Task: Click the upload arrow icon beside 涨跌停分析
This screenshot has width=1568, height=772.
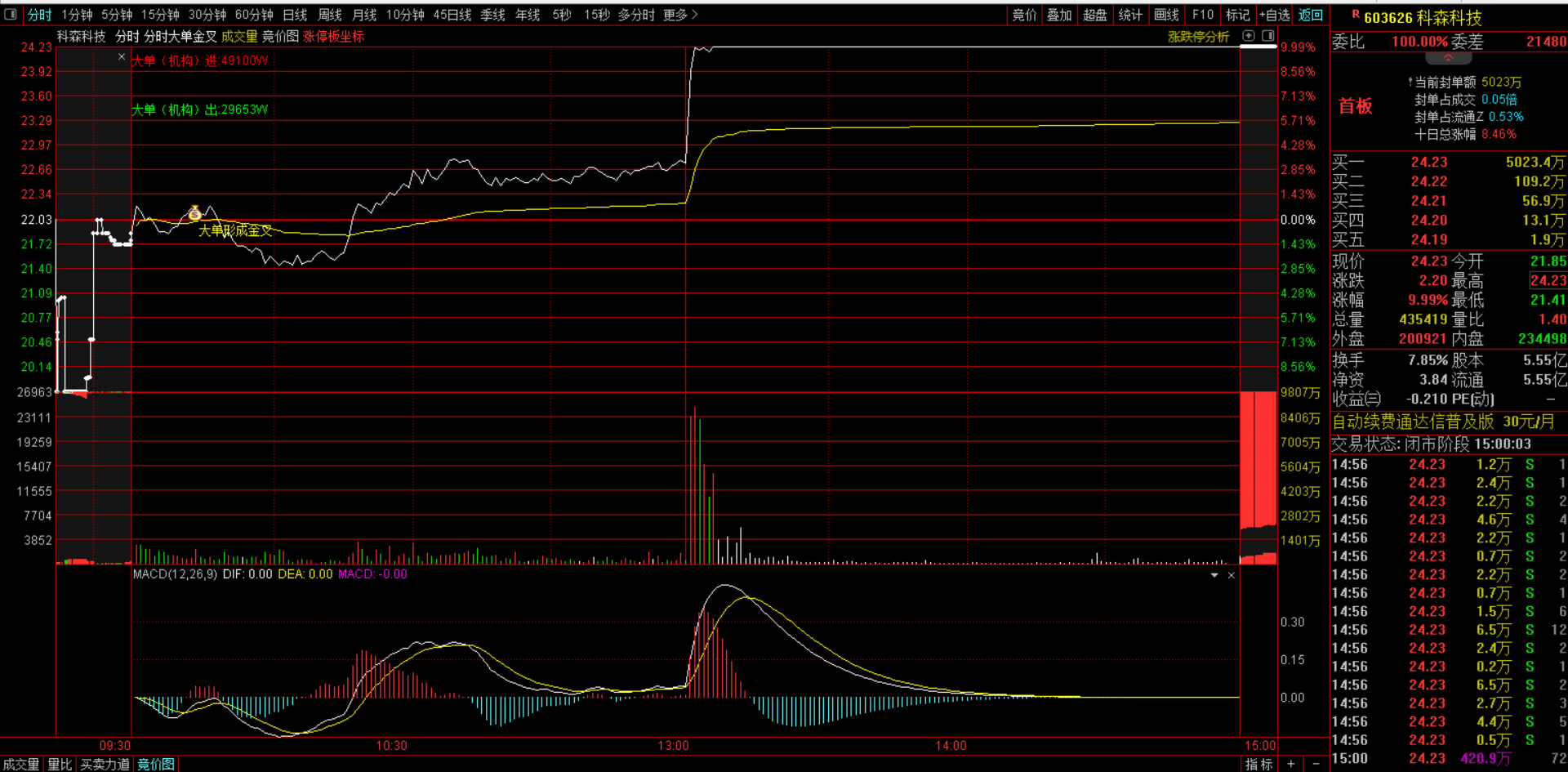Action: coord(1249,36)
